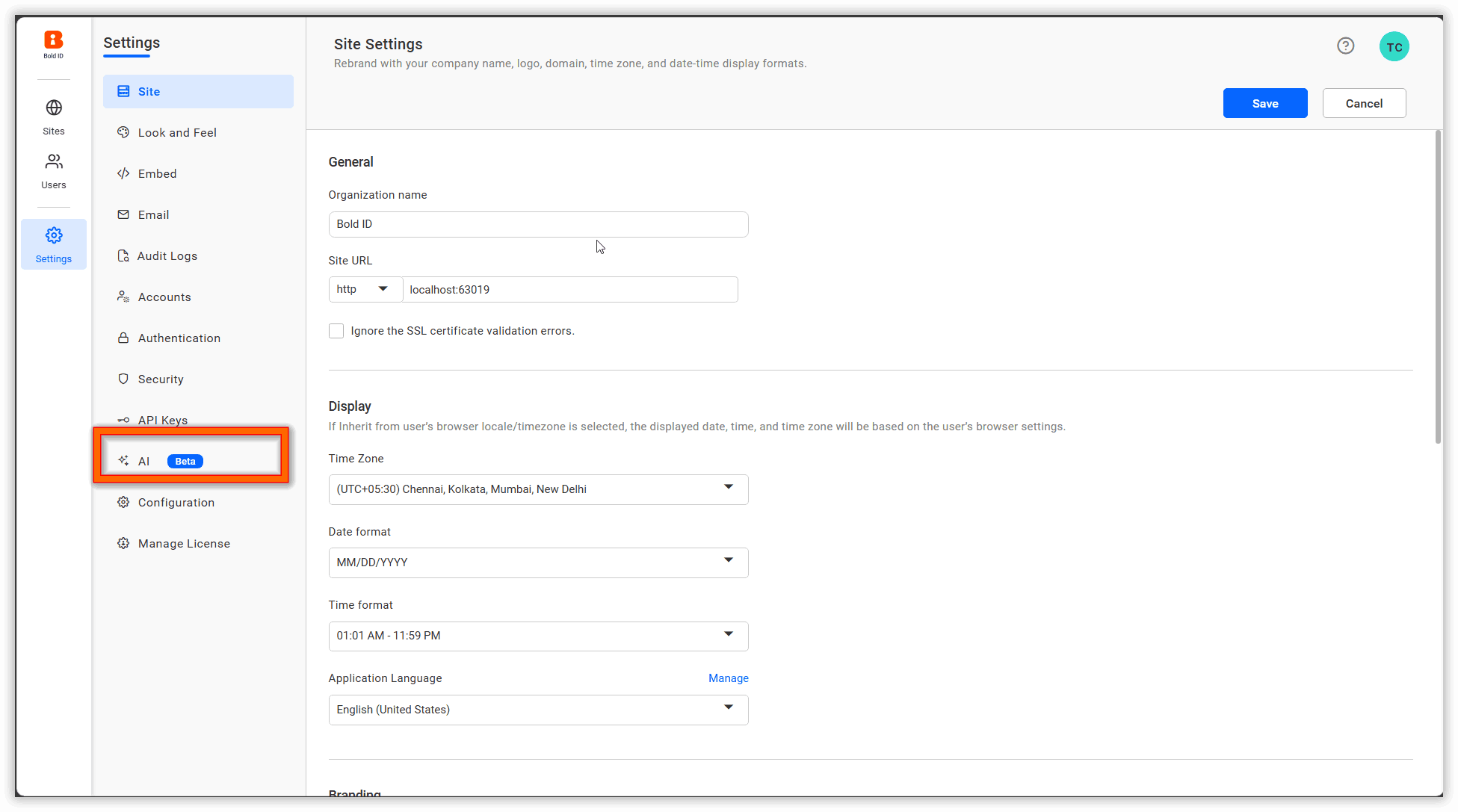Expand the Application Language dropdown
This screenshot has height=812, width=1458.
pos(538,710)
